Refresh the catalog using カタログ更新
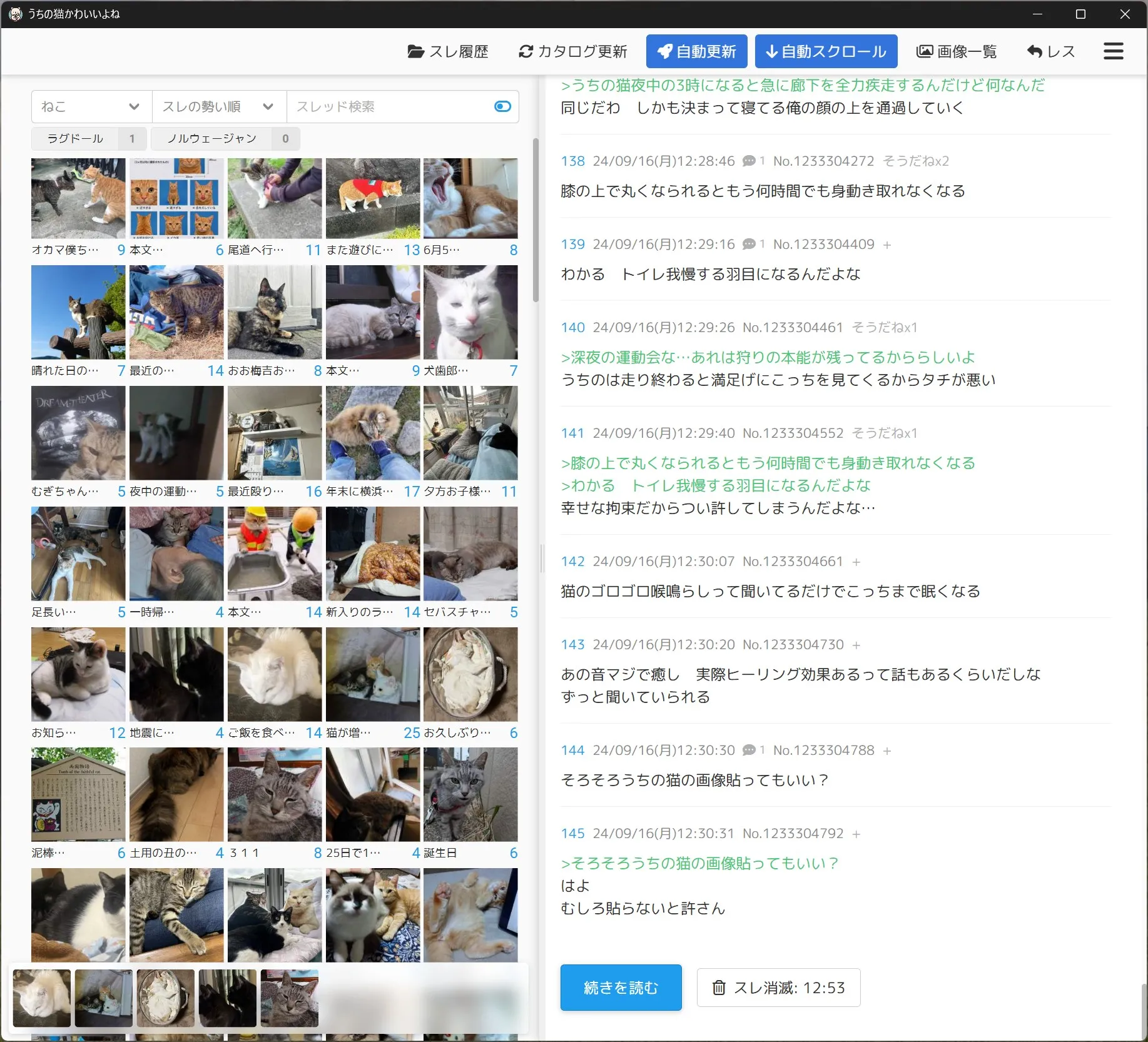Screen dimensions: 1148x1042 pyautogui.click(x=572, y=51)
